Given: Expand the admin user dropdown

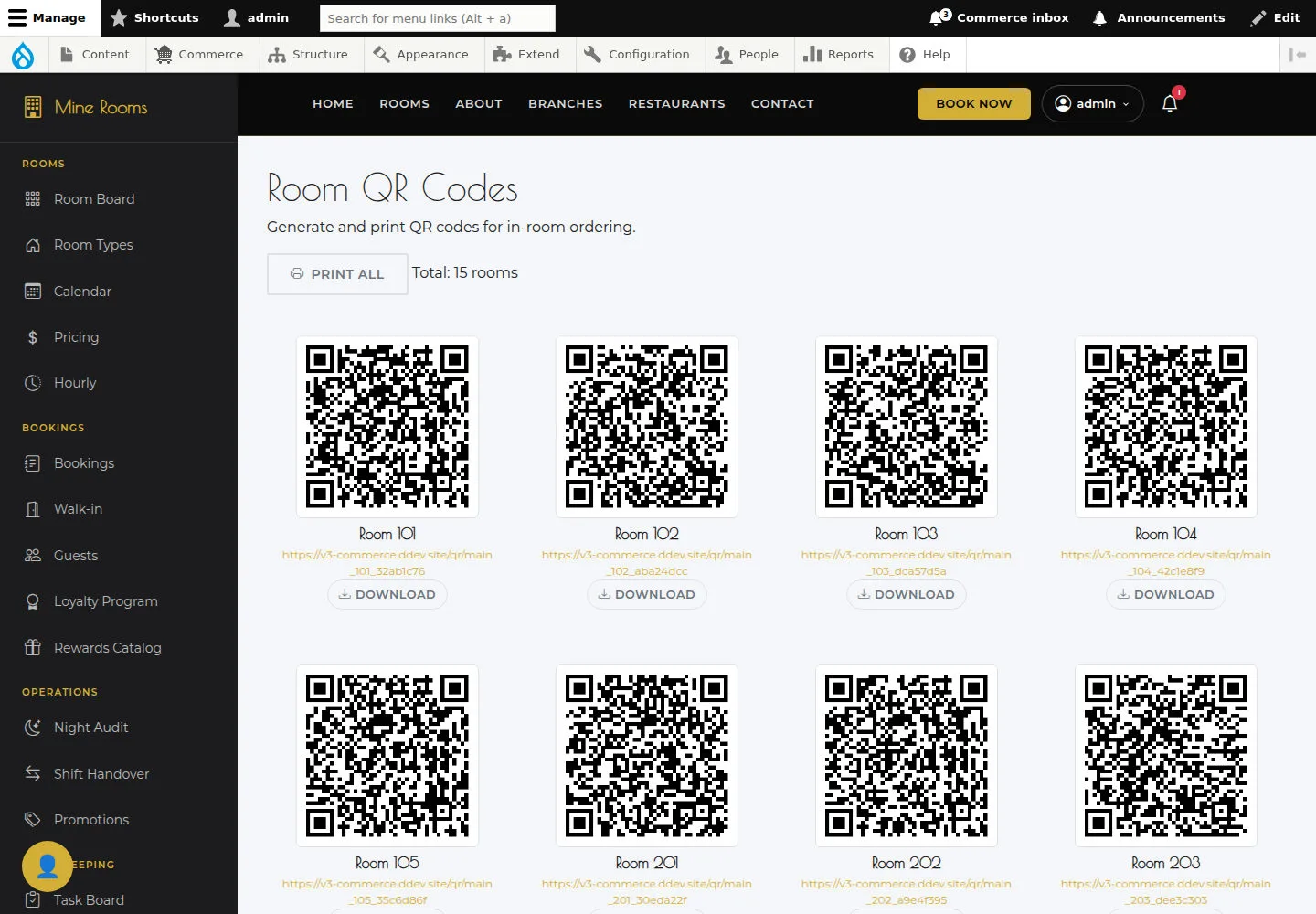Looking at the screenshot, I should (x=1092, y=103).
